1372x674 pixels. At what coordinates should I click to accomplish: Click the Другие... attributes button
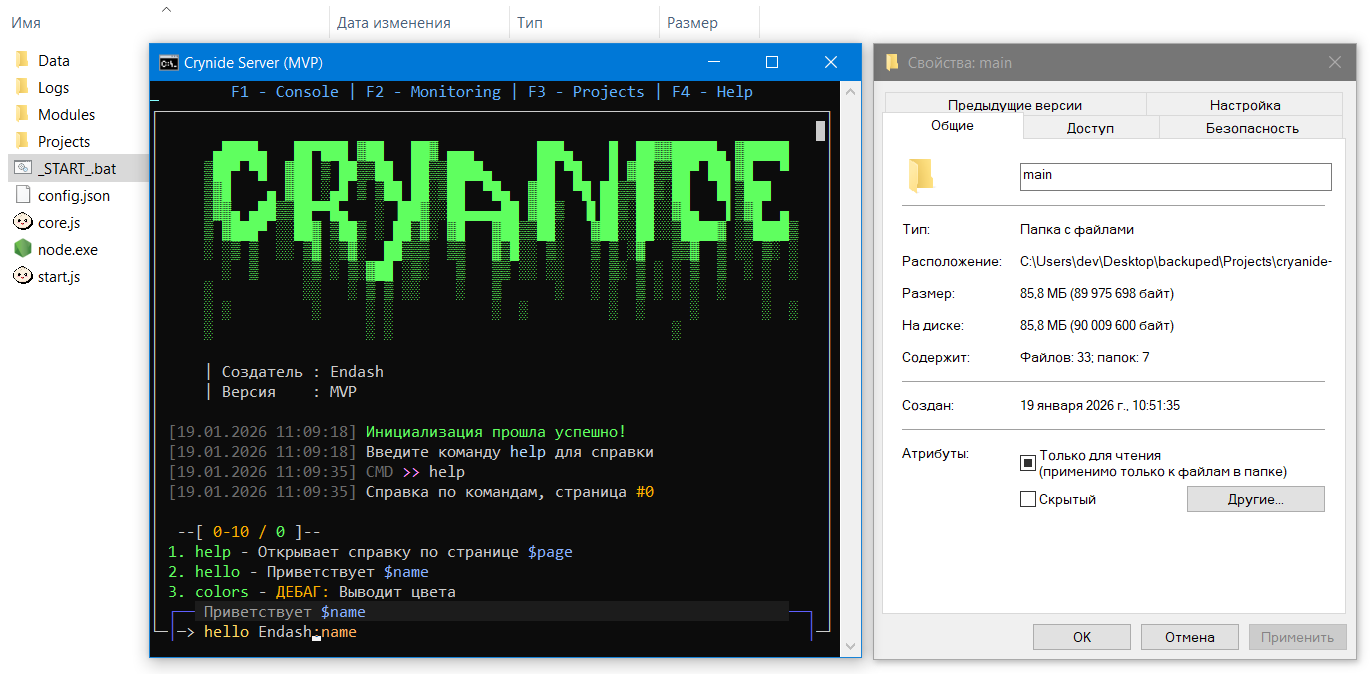click(x=1255, y=499)
